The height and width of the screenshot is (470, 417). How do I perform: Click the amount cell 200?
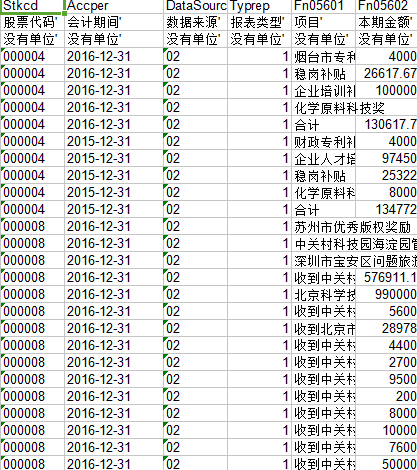pyautogui.click(x=386, y=396)
